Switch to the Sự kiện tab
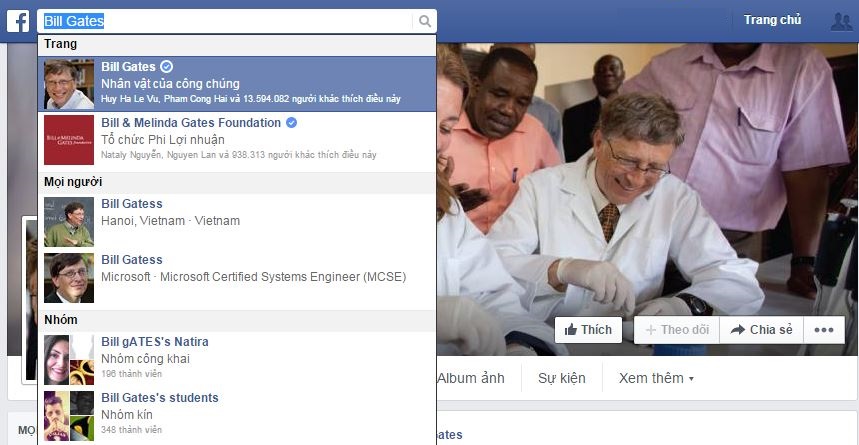The height and width of the screenshot is (445, 859). coord(562,378)
